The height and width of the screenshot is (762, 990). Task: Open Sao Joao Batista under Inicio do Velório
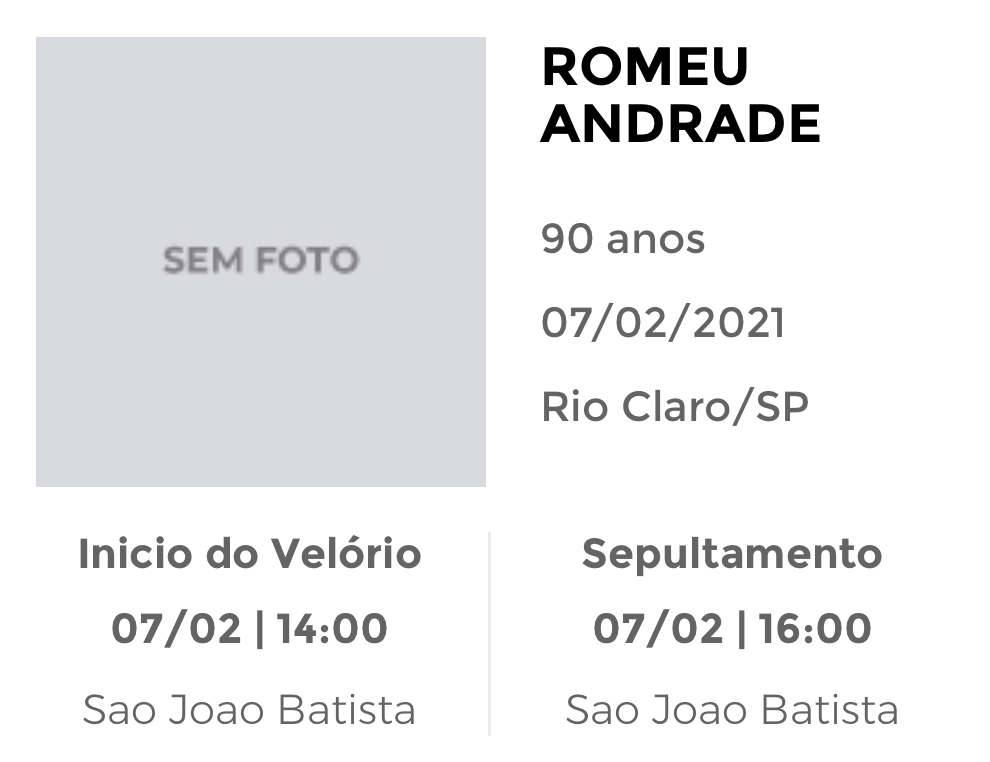click(x=249, y=710)
